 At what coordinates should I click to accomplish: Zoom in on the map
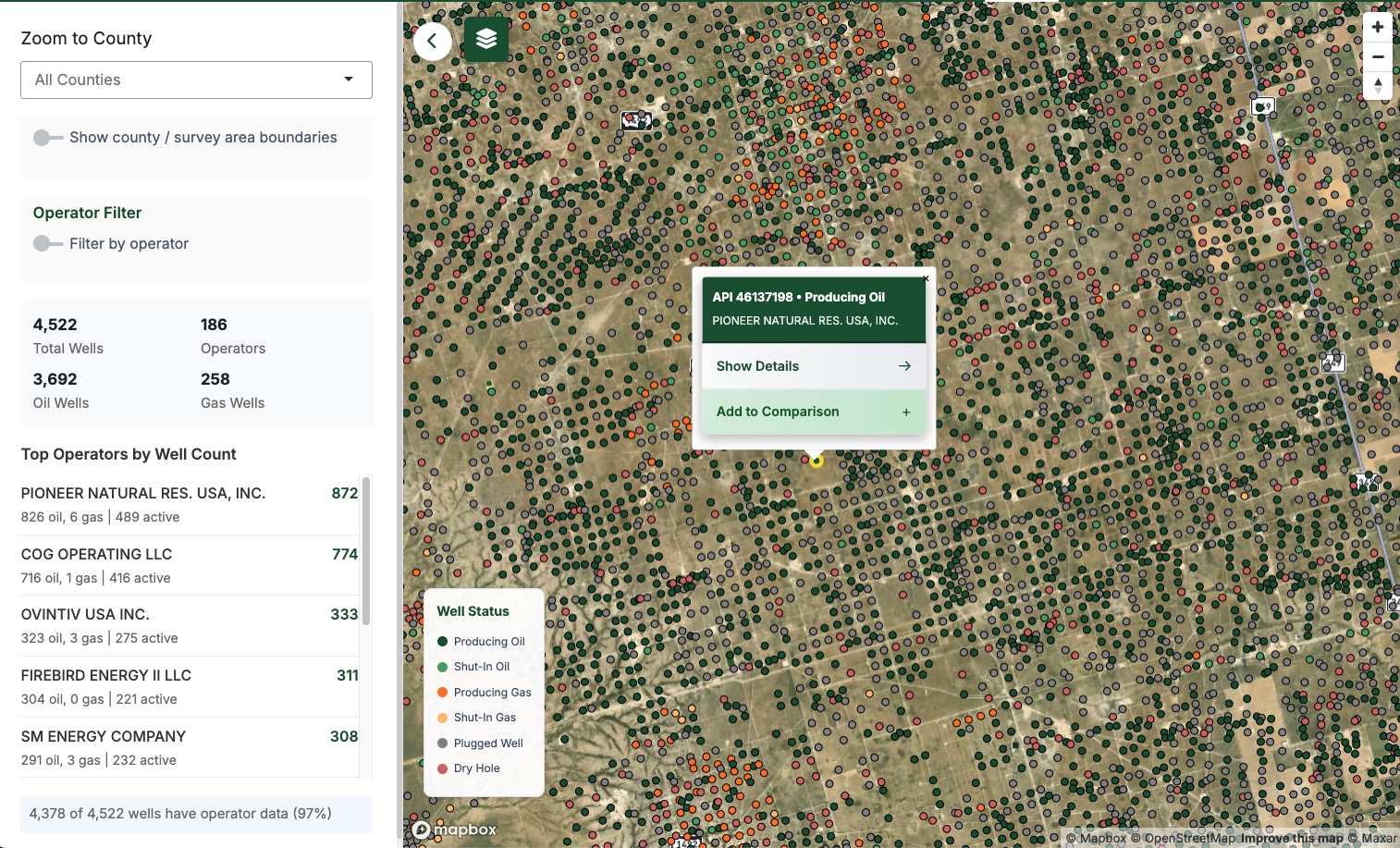pos(1378,27)
